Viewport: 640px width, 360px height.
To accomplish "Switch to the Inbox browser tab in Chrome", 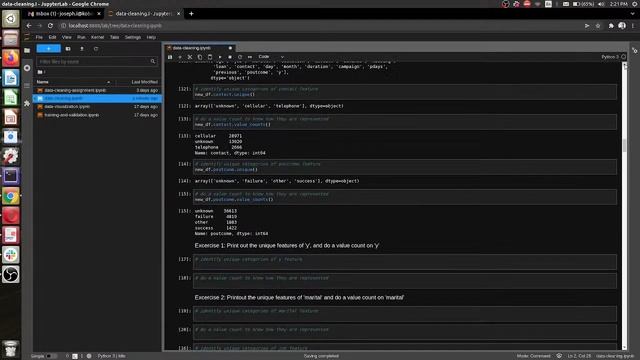I will point(64,13).
